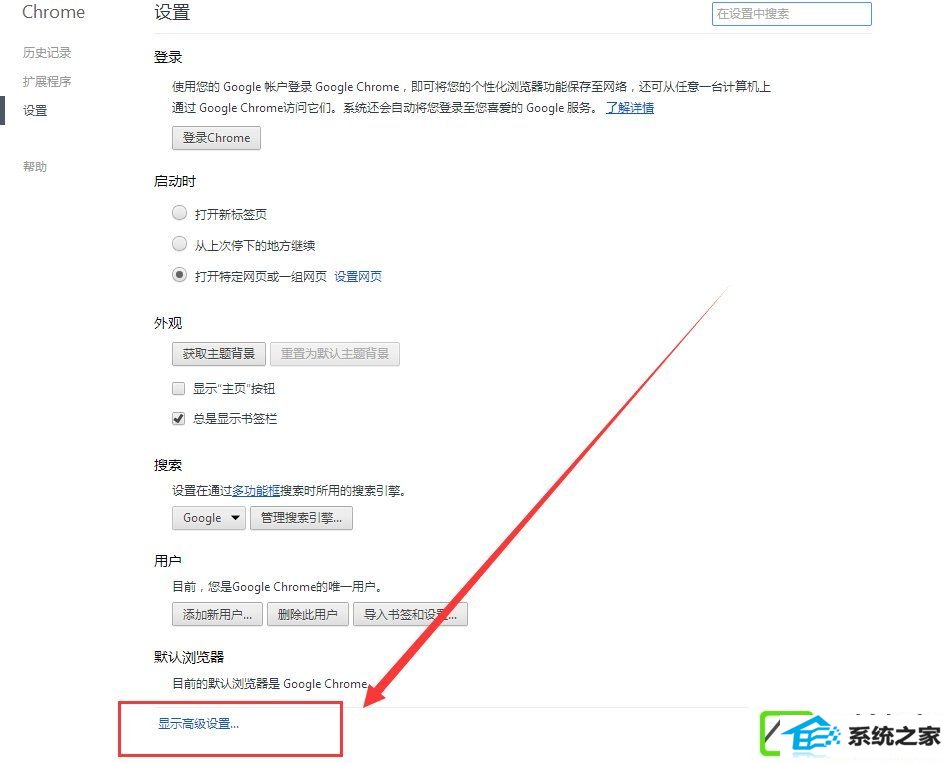Open 帮助 in the sidebar
Screen dimensions: 949x763
tap(35, 166)
